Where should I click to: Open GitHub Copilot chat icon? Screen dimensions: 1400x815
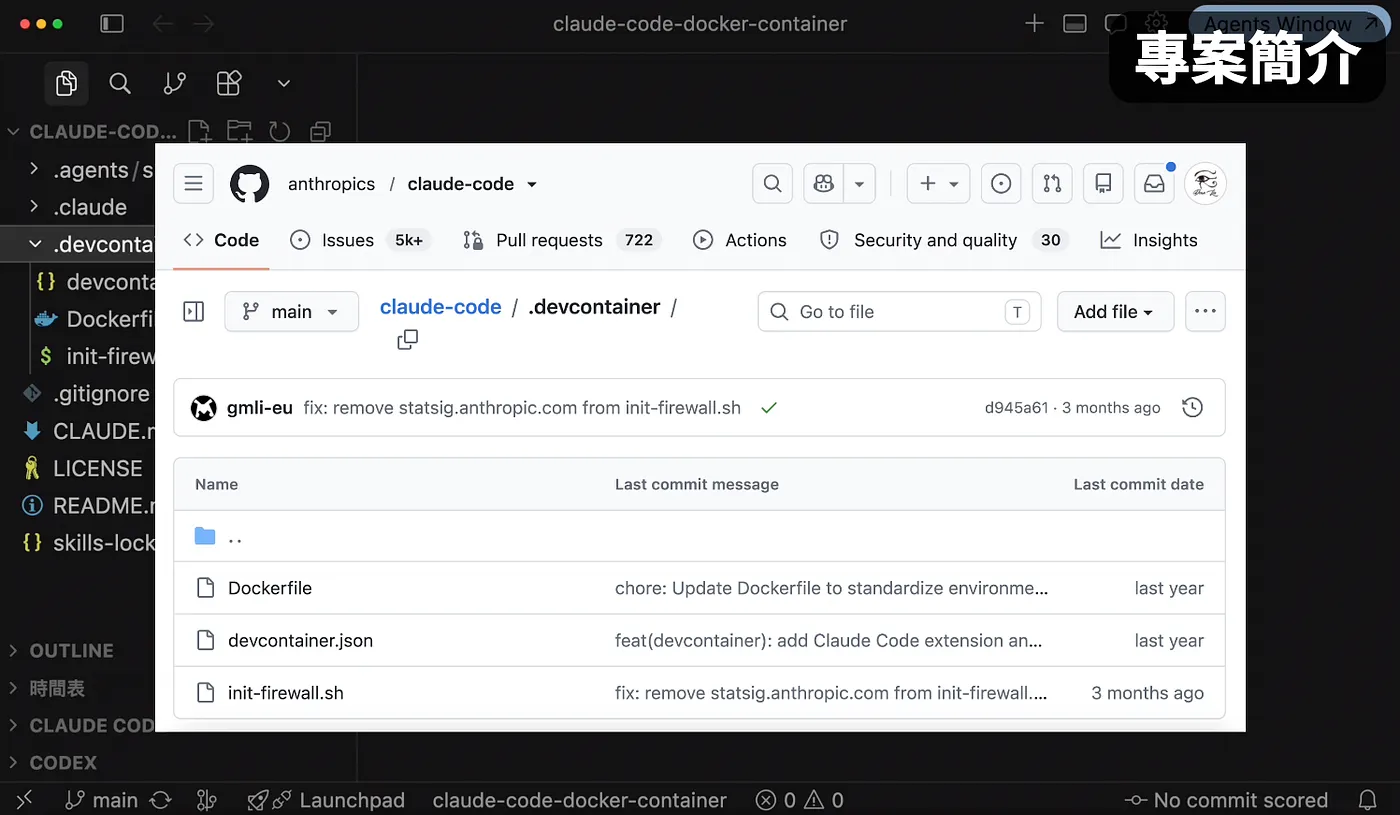pyautogui.click(x=824, y=184)
